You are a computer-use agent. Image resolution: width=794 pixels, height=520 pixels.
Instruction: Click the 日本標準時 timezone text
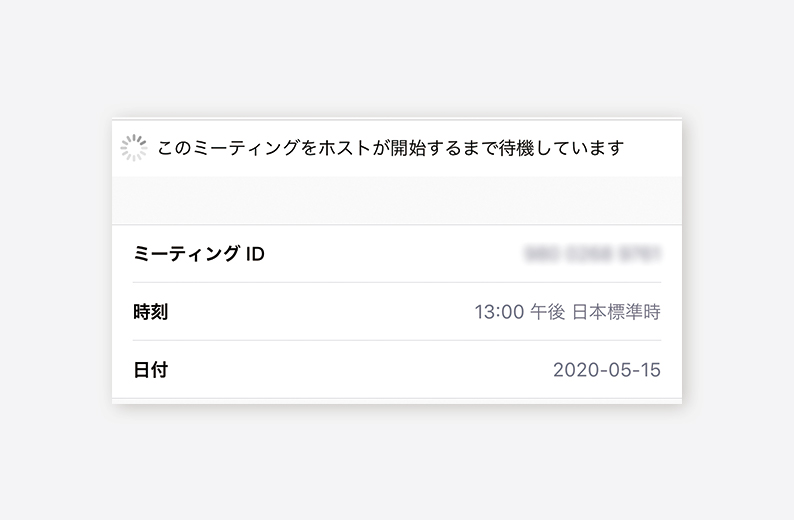tap(616, 312)
